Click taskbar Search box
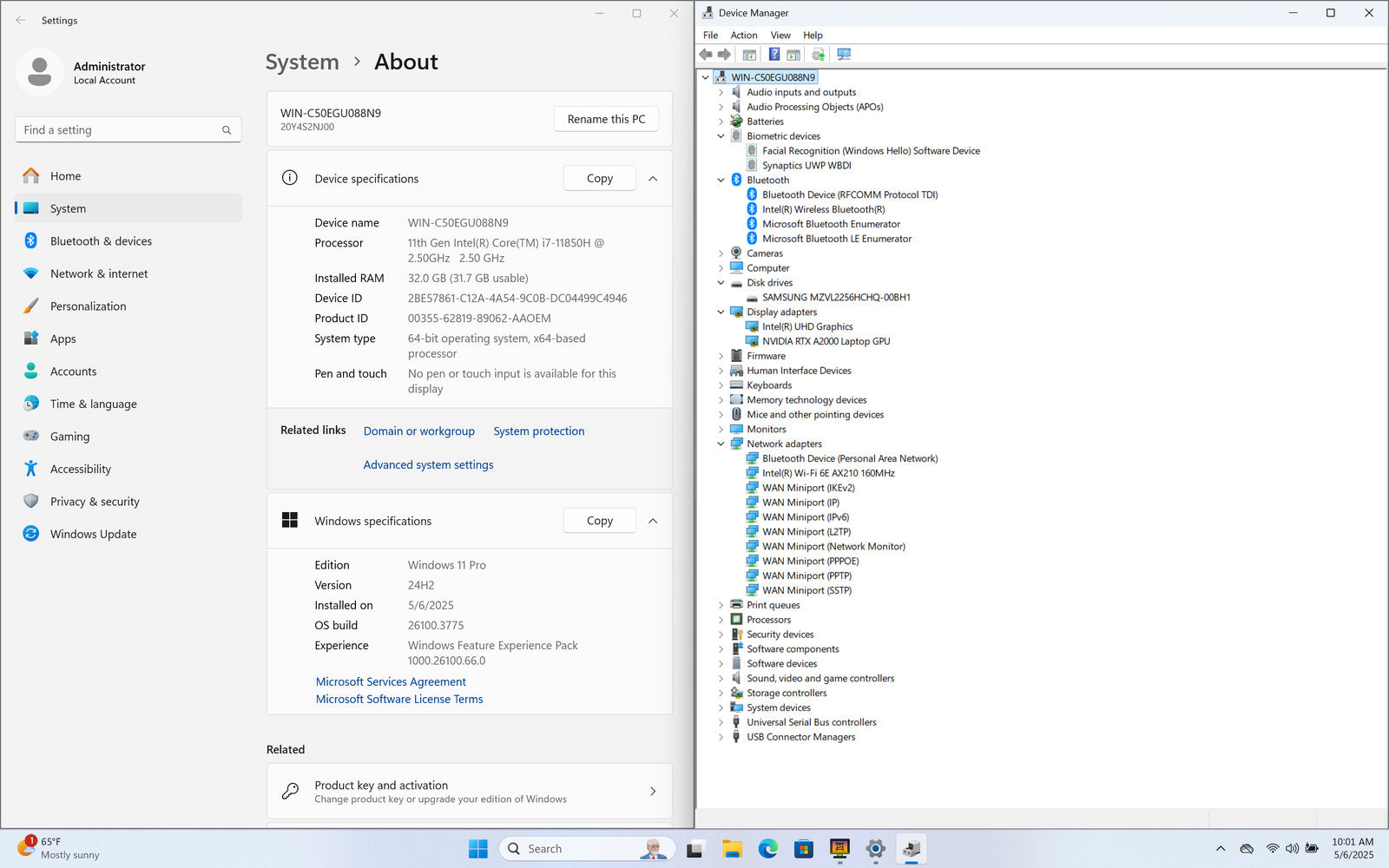The height and width of the screenshot is (868, 1389). pos(588,849)
